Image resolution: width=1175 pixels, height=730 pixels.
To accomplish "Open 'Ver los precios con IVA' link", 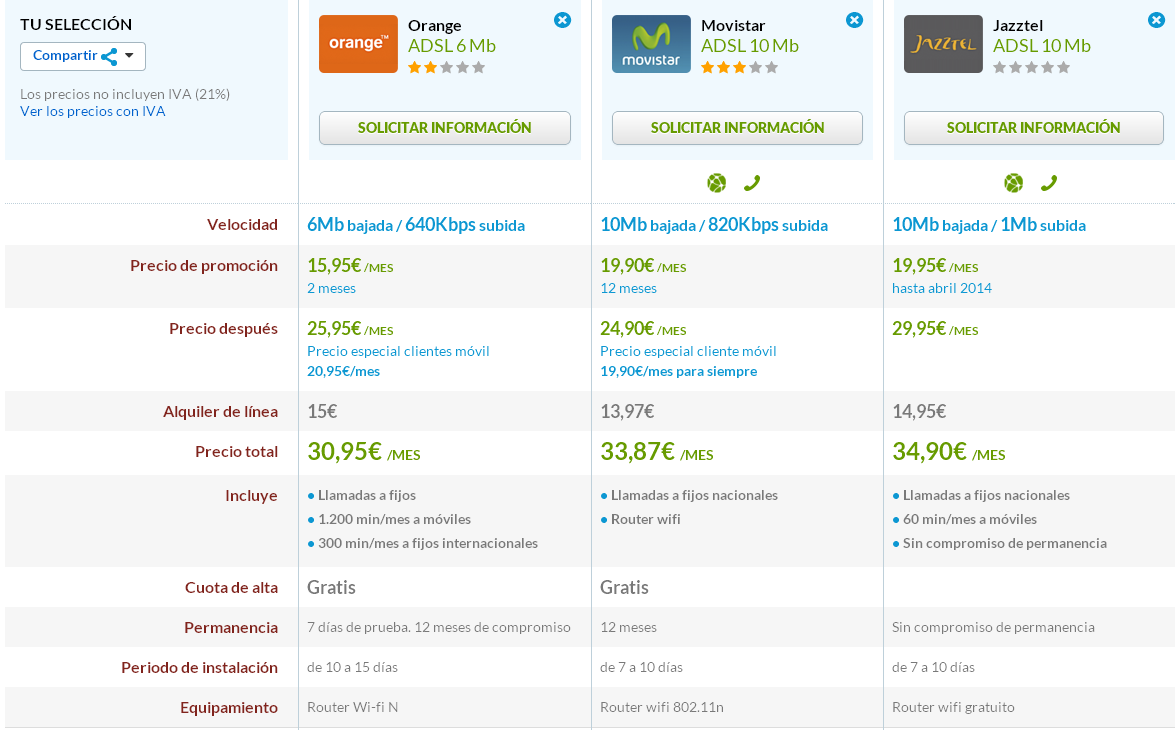I will pos(92,112).
